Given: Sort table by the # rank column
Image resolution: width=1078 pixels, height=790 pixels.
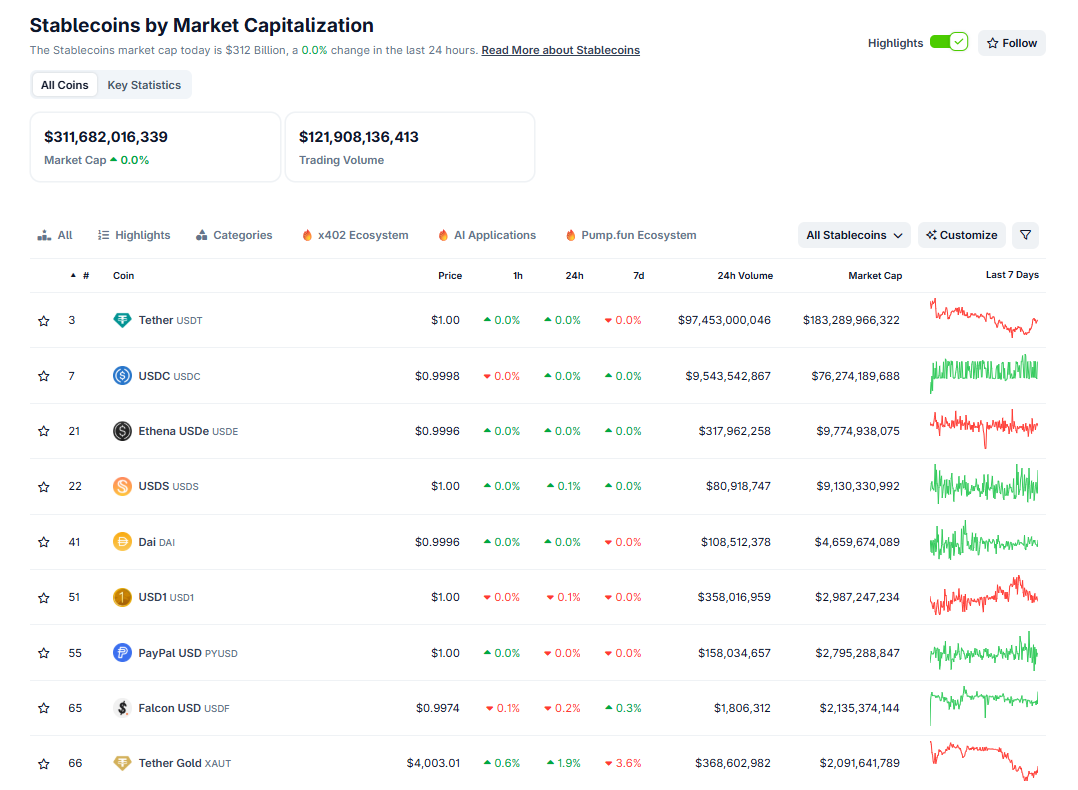Looking at the screenshot, I should pyautogui.click(x=85, y=275).
